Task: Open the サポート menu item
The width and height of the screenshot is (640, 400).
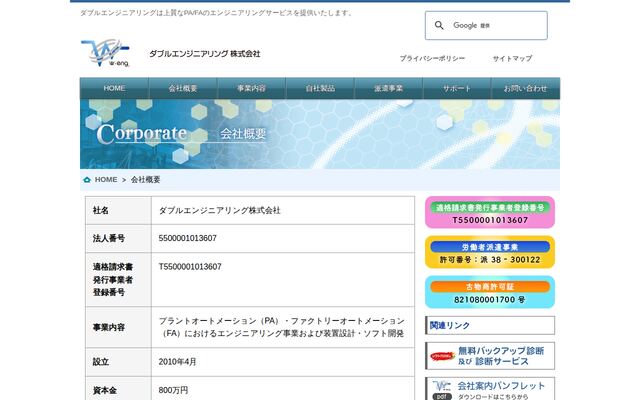Action: [457, 88]
